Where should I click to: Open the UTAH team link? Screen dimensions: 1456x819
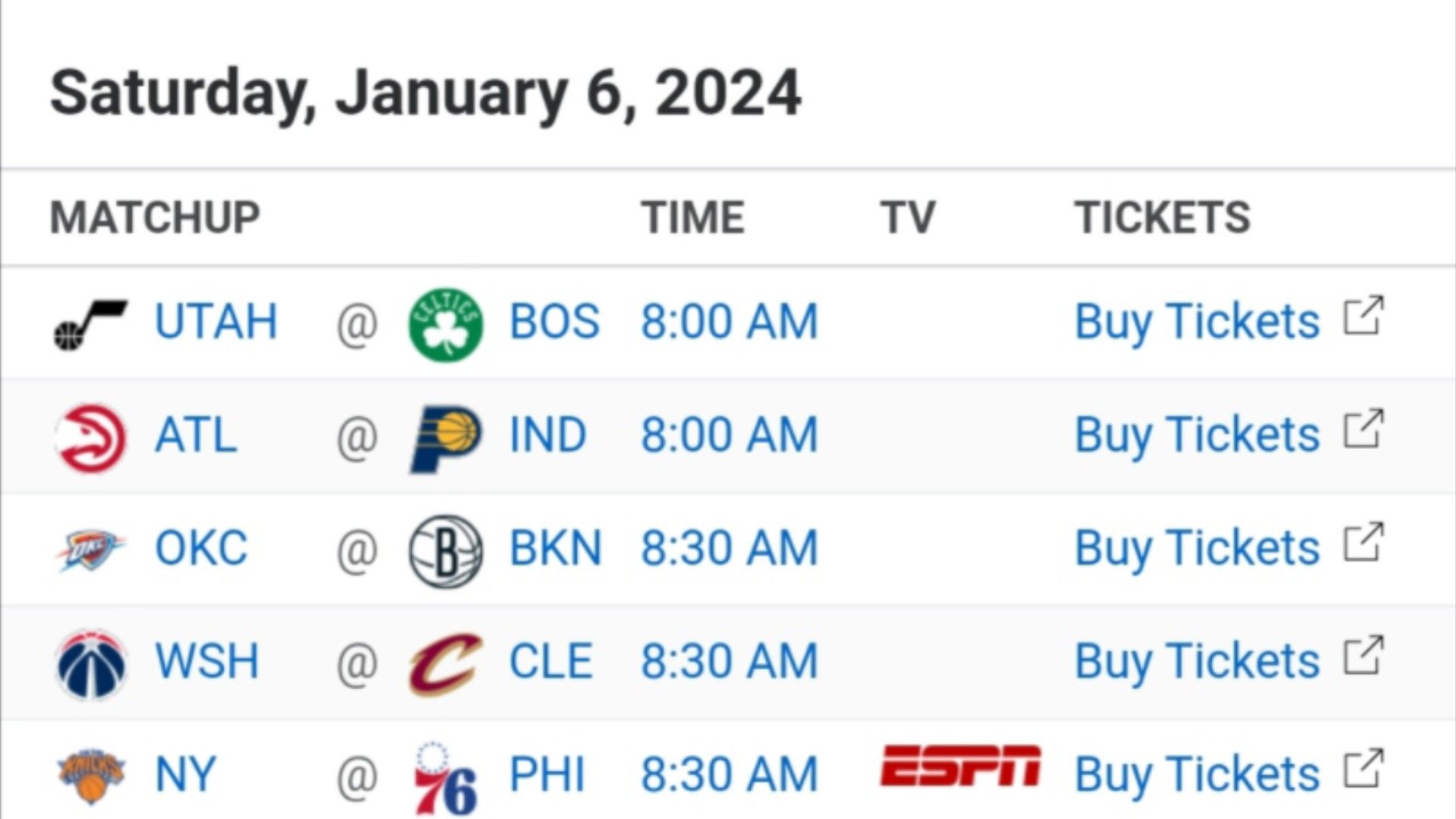216,322
